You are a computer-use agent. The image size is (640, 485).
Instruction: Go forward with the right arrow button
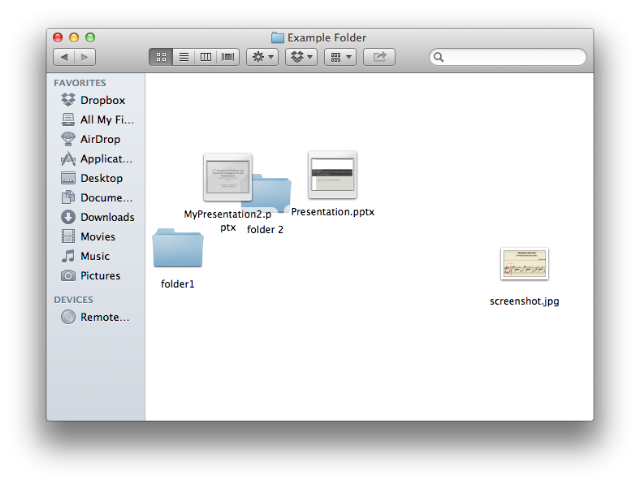pyautogui.click(x=85, y=57)
